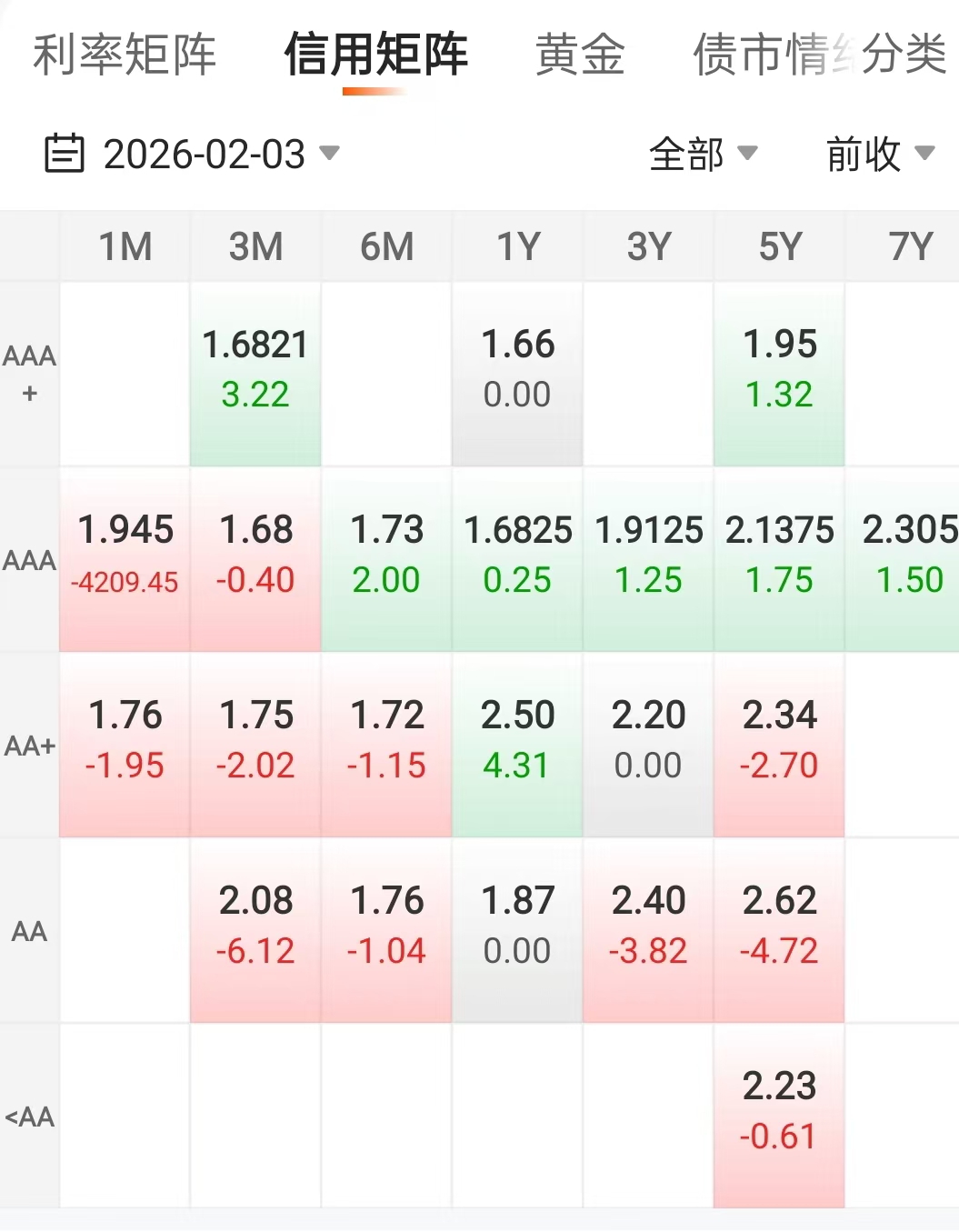Select the AAA+ rating row label

29,374
